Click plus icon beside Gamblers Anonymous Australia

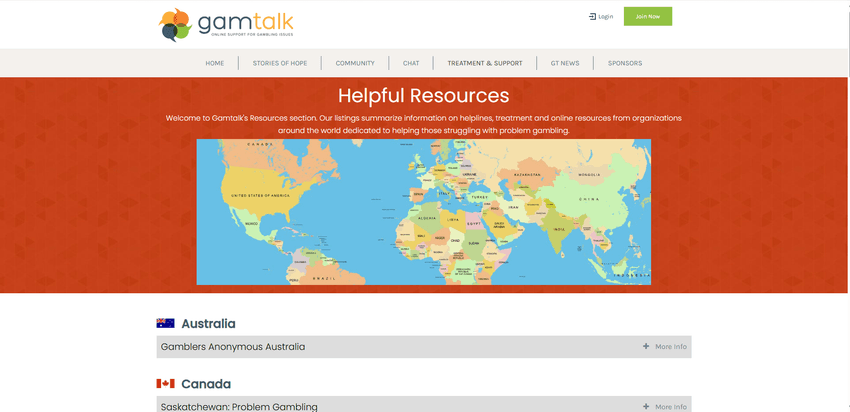(646, 346)
